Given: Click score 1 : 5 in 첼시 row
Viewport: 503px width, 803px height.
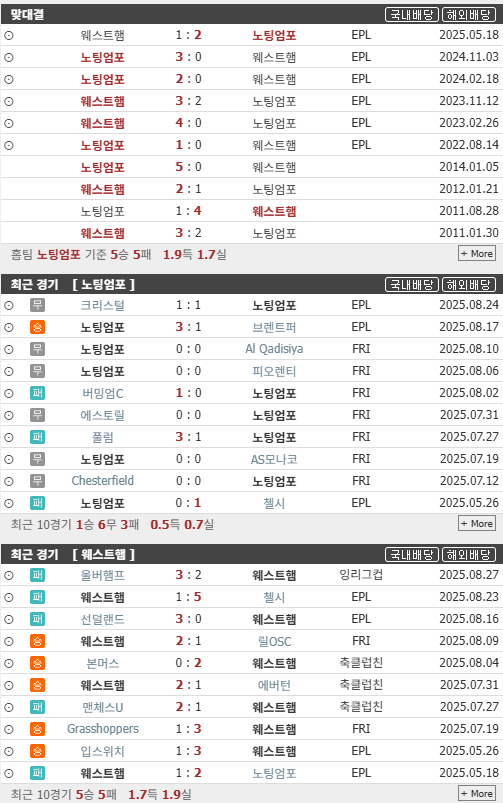Looking at the screenshot, I should click(x=188, y=597).
